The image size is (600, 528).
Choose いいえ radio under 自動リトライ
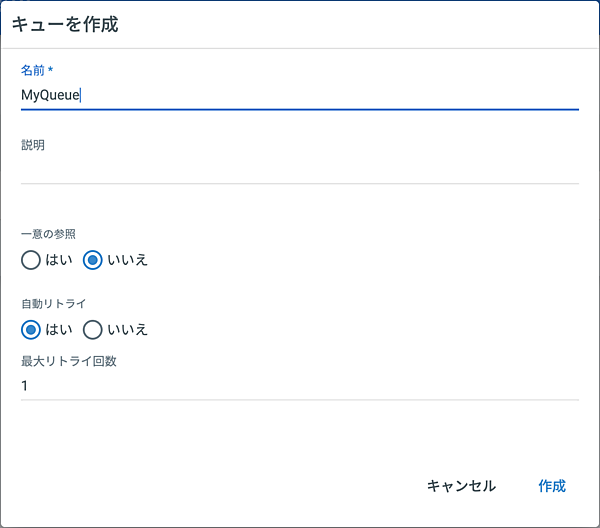click(x=93, y=329)
